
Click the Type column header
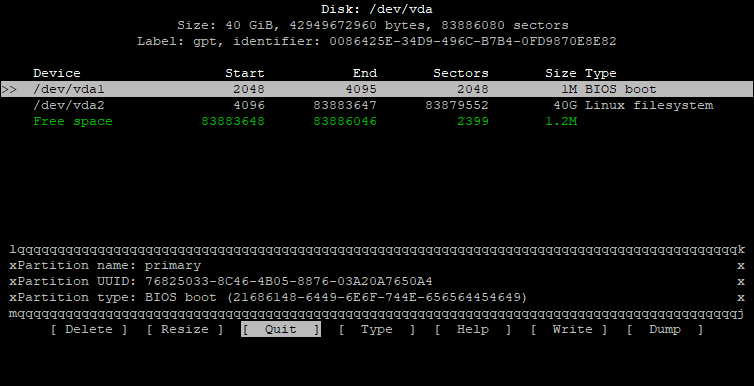point(601,73)
